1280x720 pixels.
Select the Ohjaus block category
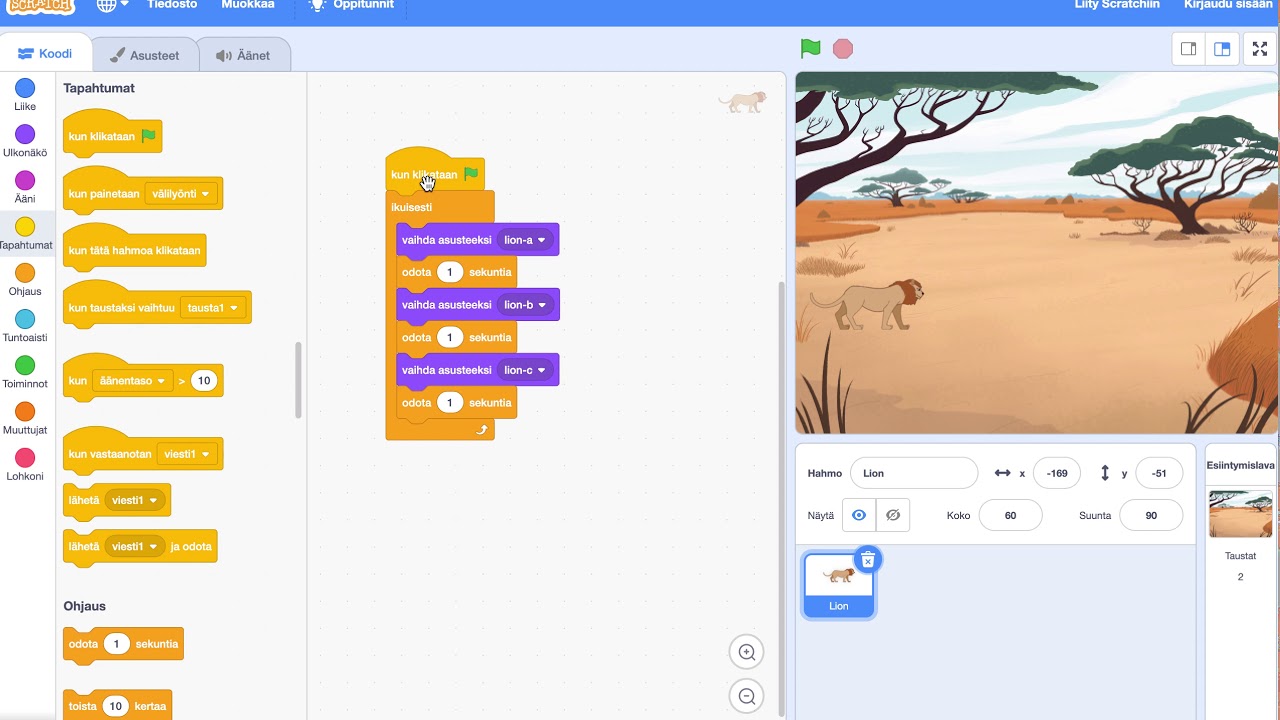(x=25, y=280)
